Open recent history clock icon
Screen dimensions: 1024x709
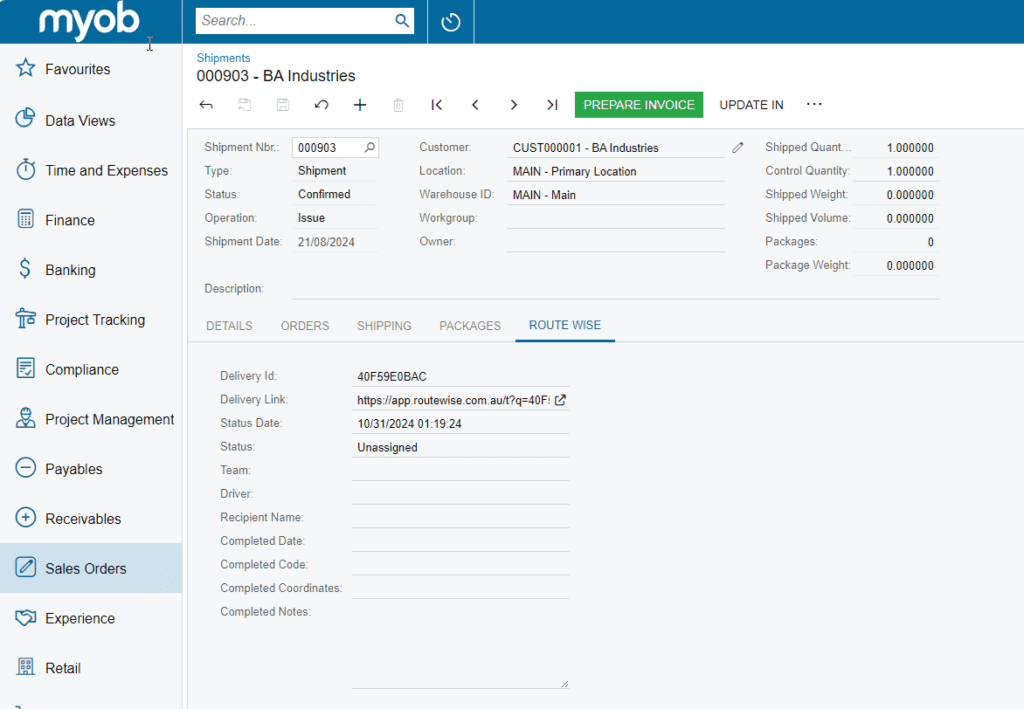pos(451,21)
